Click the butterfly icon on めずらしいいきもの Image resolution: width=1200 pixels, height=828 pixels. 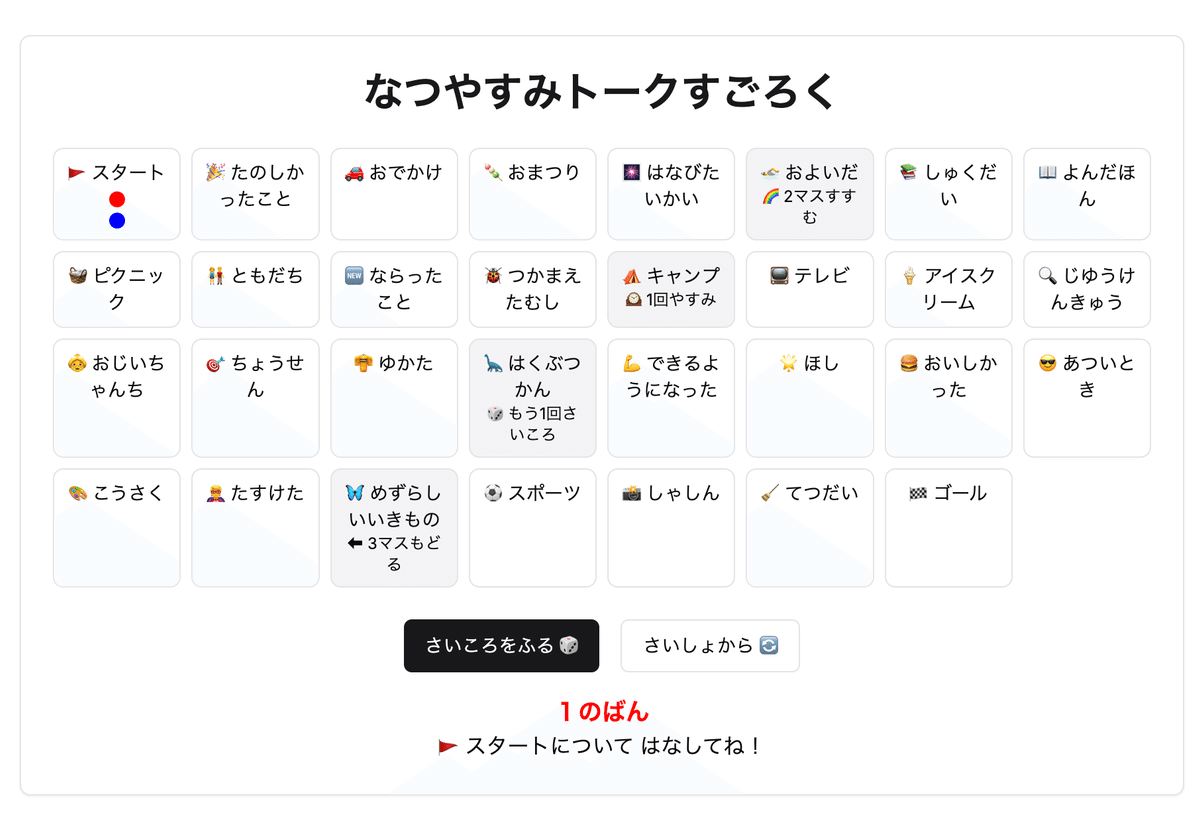(x=355, y=493)
